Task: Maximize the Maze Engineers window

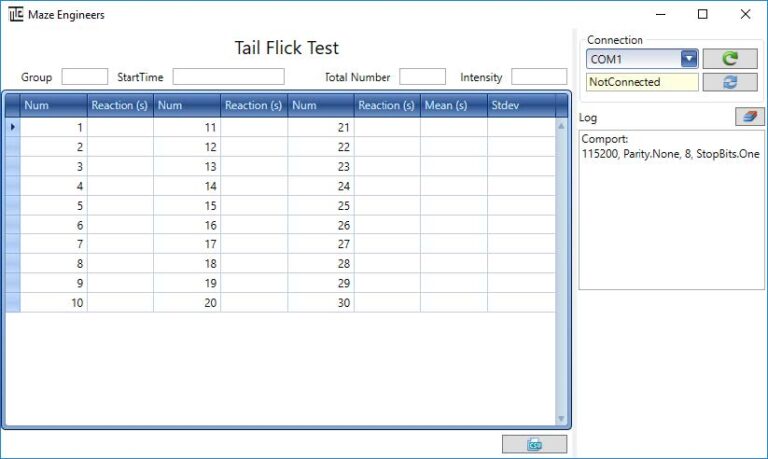Action: 702,14
